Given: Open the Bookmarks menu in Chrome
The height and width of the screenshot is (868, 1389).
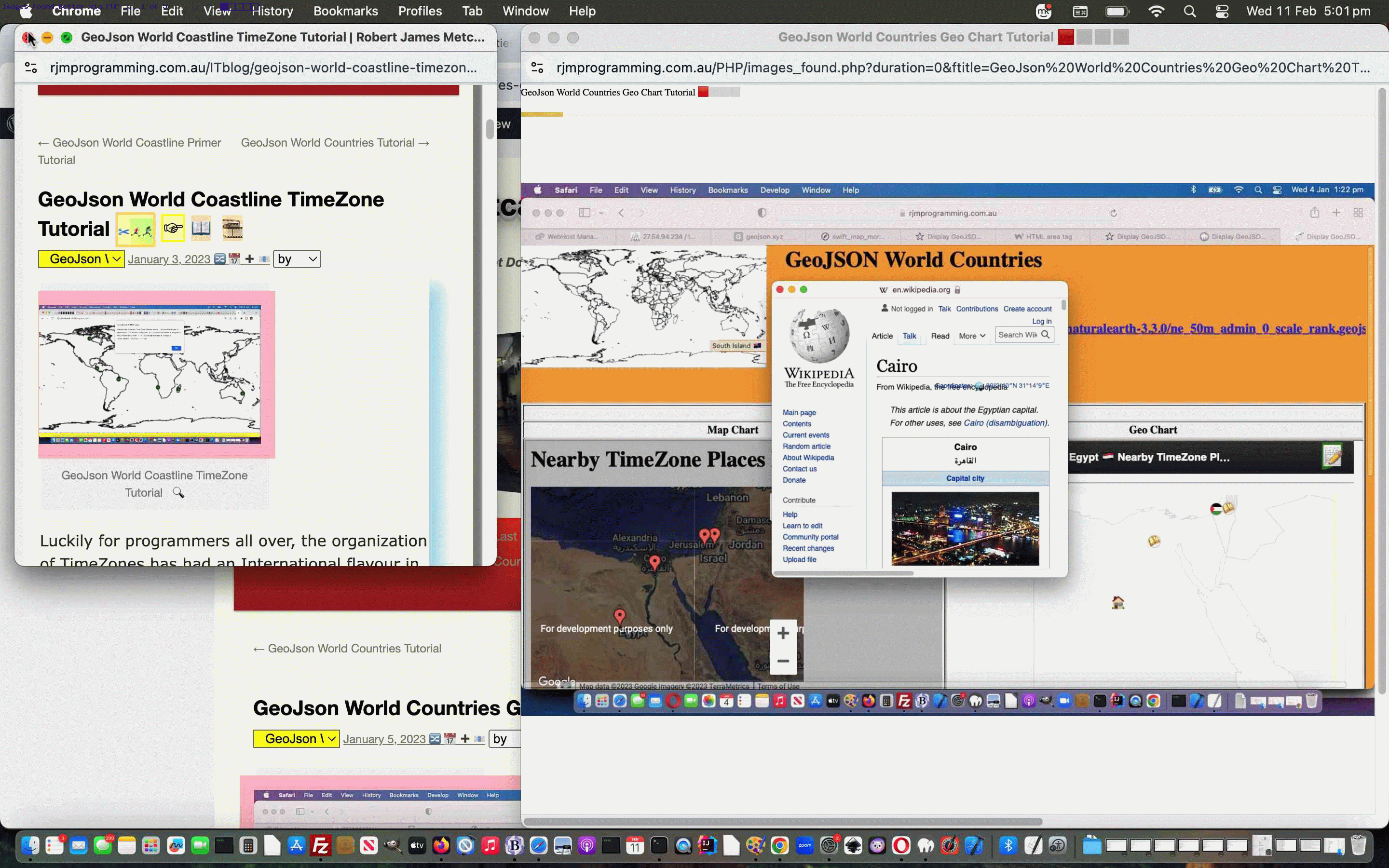Looking at the screenshot, I should (x=345, y=11).
